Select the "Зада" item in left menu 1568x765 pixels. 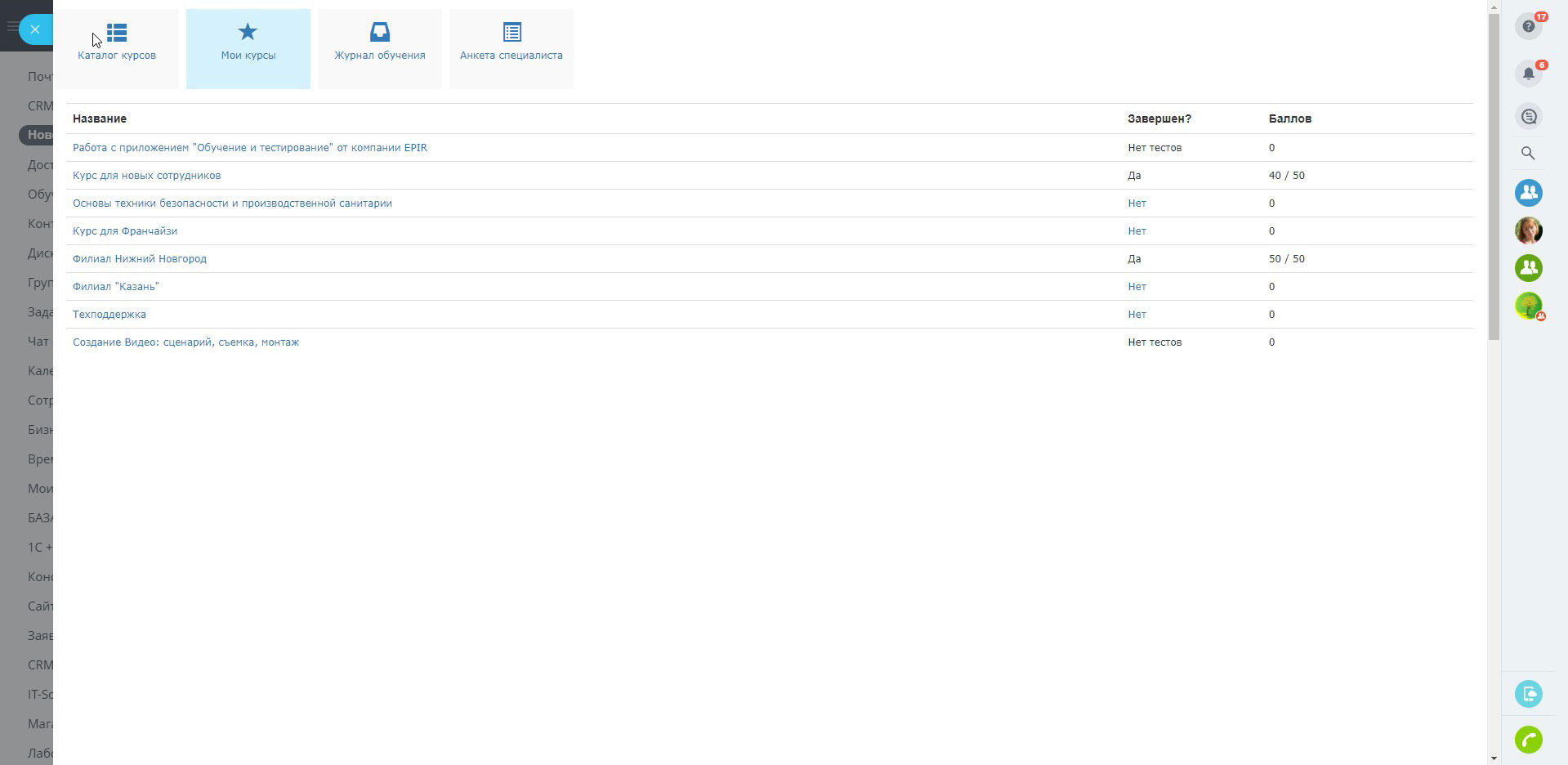[x=40, y=312]
